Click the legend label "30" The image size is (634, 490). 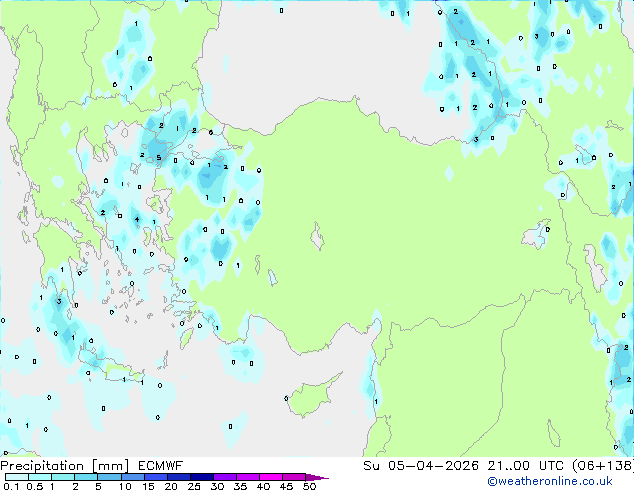[x=217, y=486]
